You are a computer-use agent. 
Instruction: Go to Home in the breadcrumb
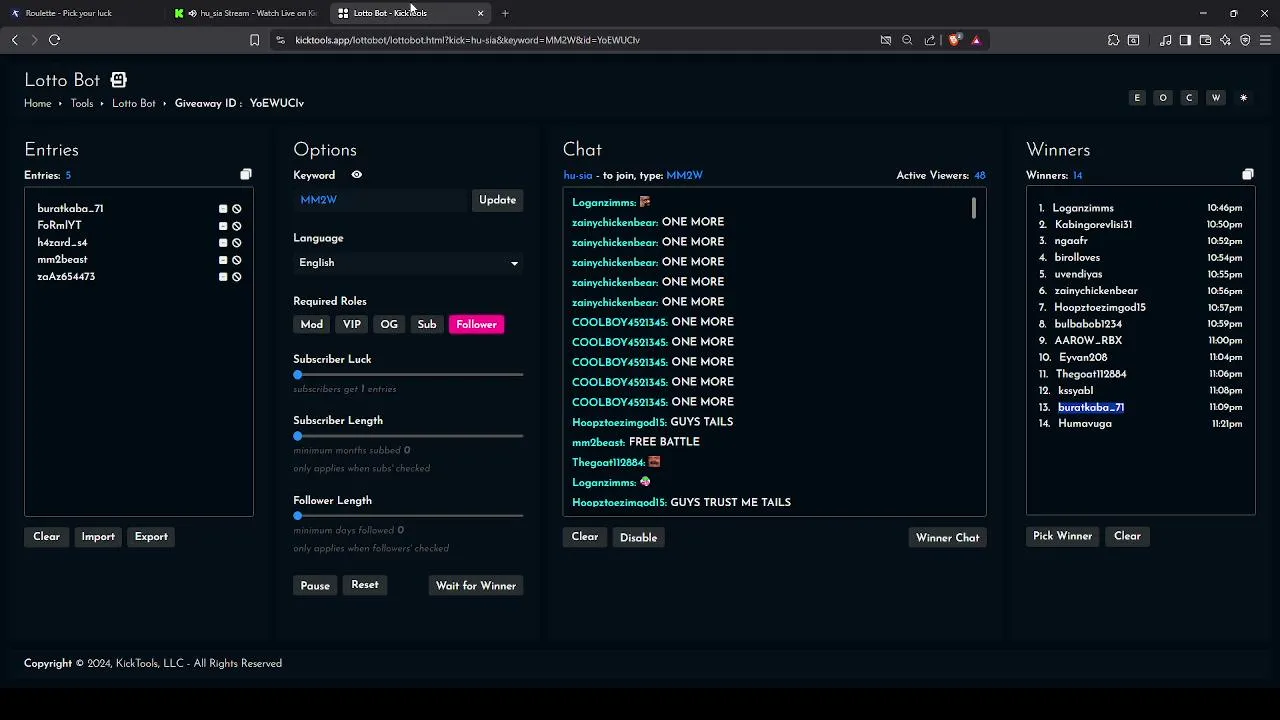tap(38, 103)
